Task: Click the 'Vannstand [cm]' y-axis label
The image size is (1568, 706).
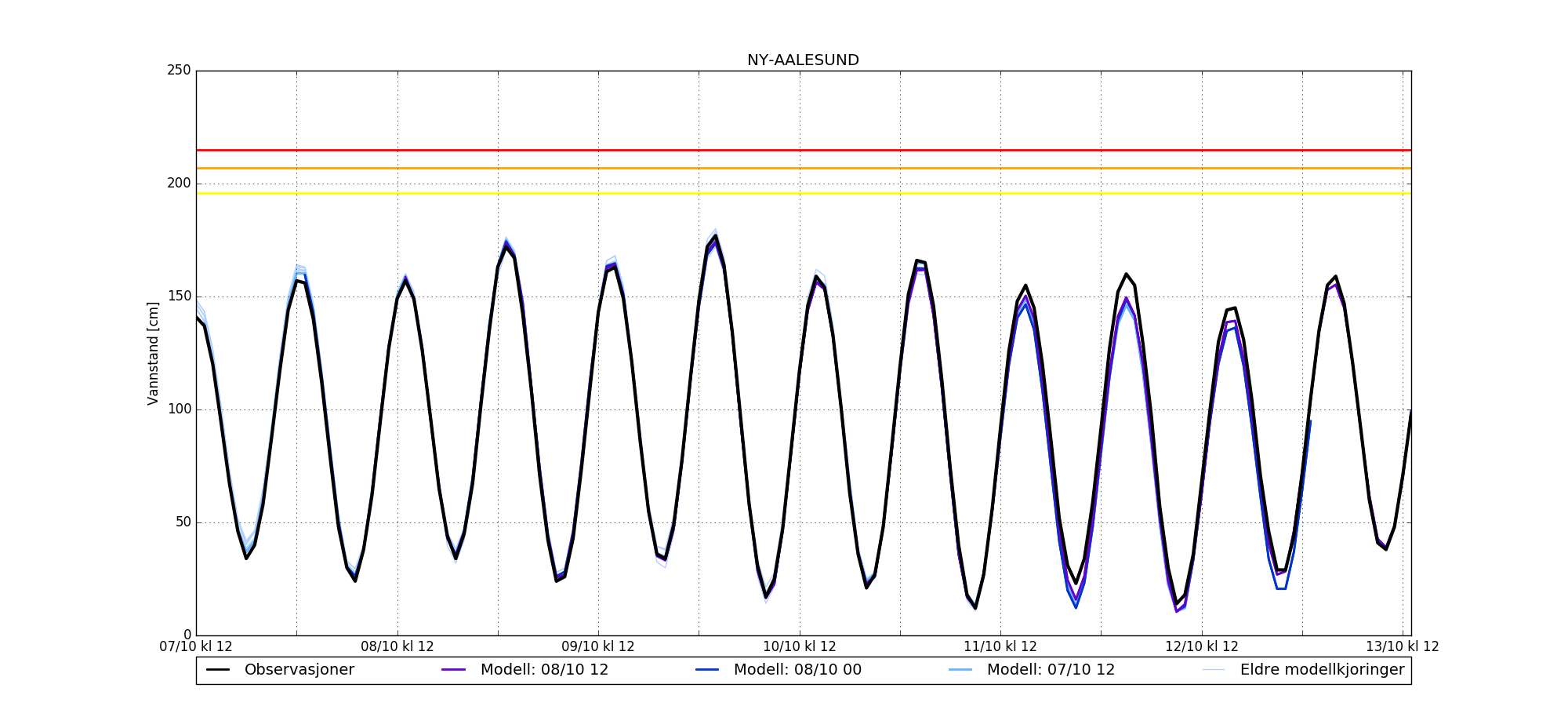Action: point(153,353)
